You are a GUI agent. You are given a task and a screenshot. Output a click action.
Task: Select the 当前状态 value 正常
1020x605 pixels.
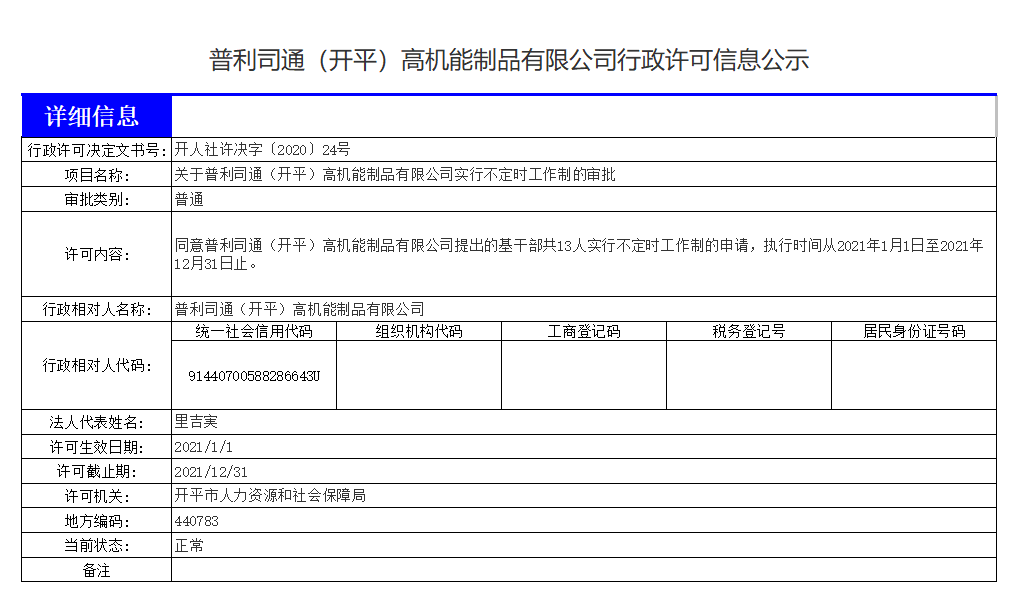point(189,546)
